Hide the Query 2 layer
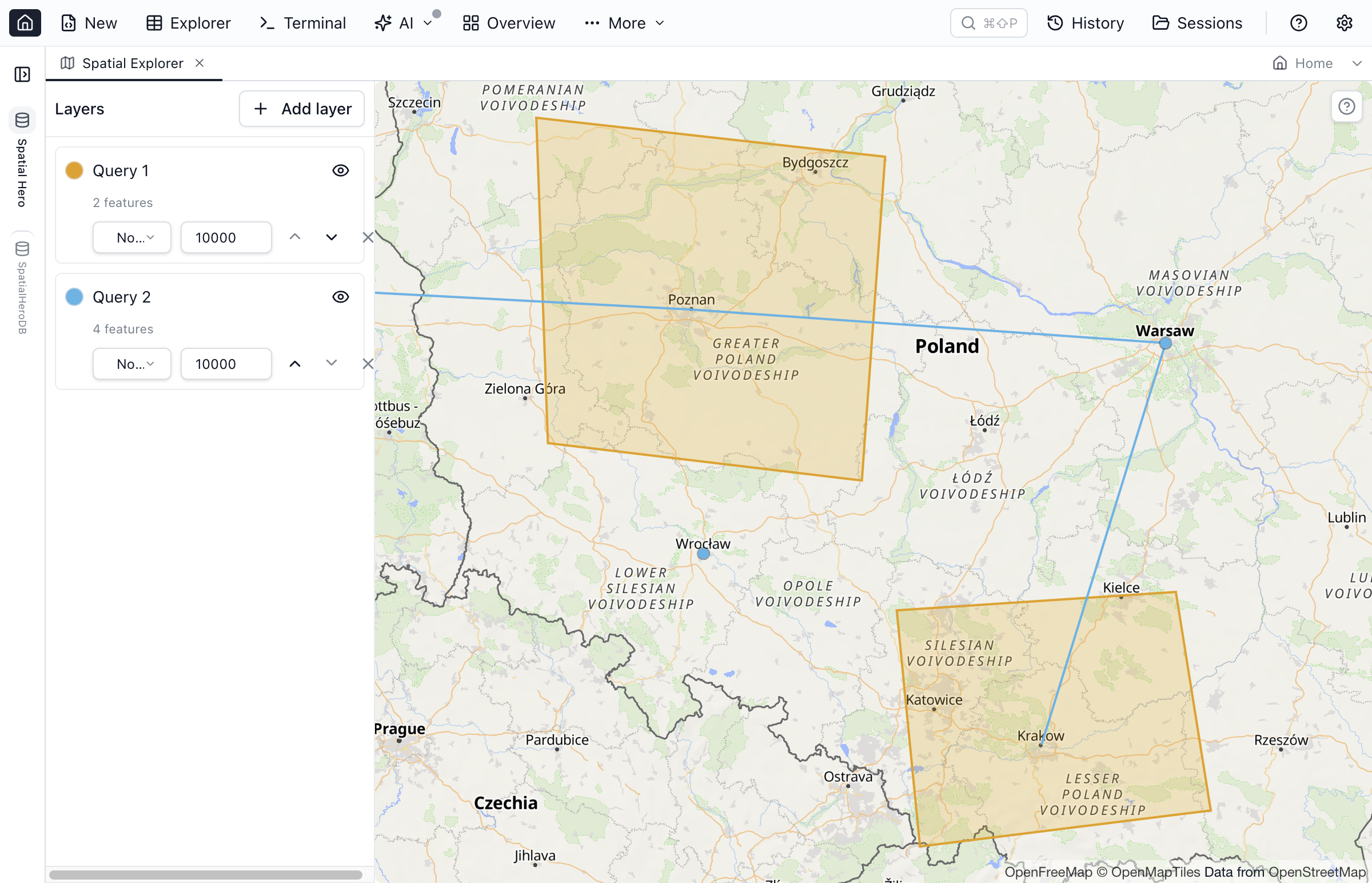The width and height of the screenshot is (1372, 883). (340, 296)
